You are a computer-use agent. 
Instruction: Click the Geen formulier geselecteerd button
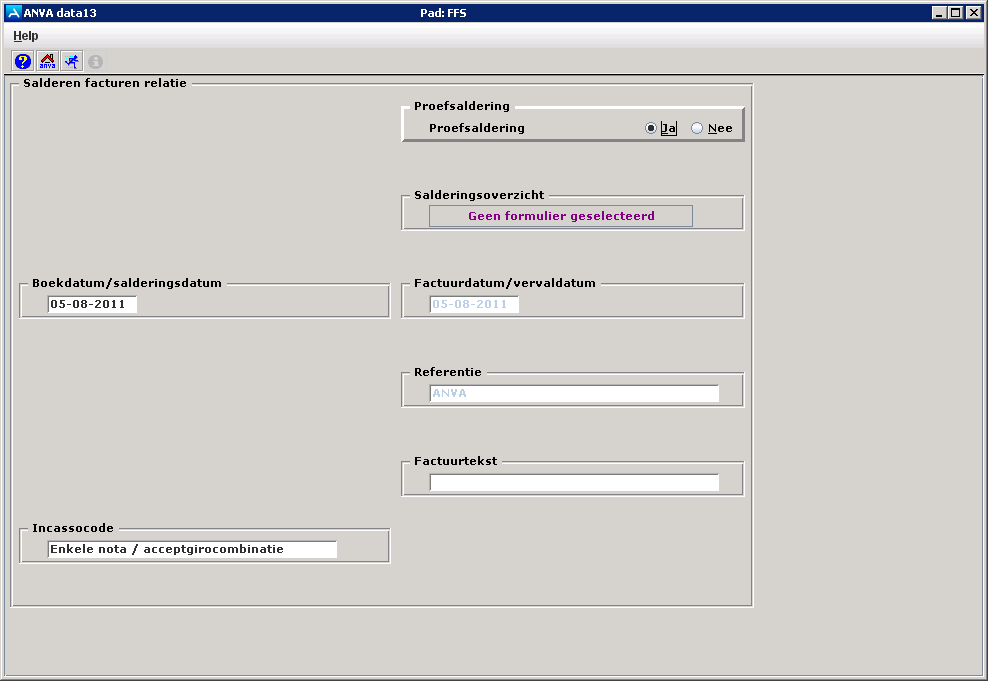click(560, 216)
